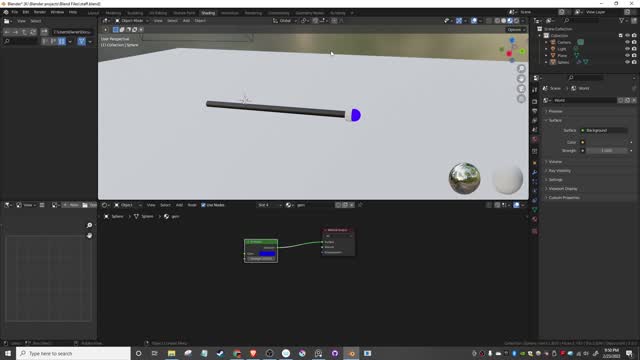640x360 pixels.
Task: Open the File menu
Action: click(15, 12)
